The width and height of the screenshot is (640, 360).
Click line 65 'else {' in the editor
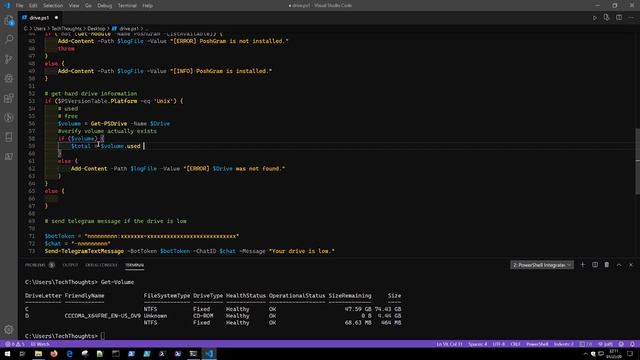coord(54,191)
